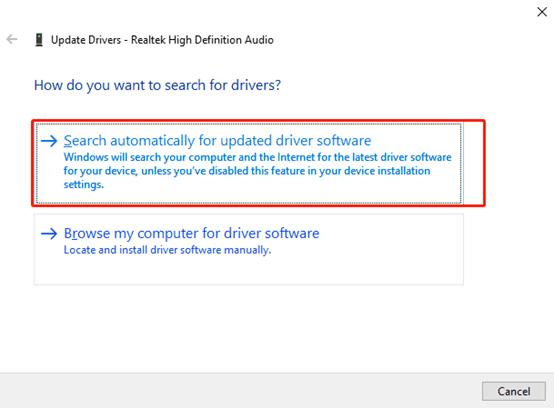Image resolution: width=554 pixels, height=408 pixels.
Task: Close the Update Drivers dialog with X
Action: (542, 12)
